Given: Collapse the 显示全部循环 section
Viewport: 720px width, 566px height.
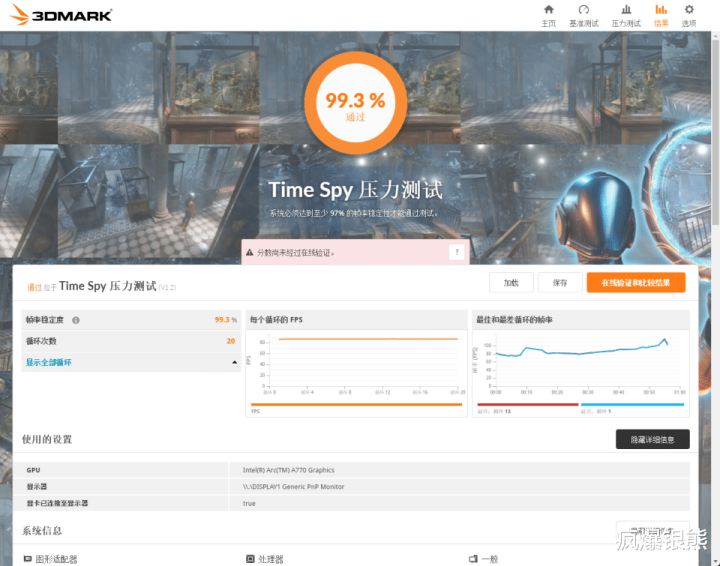Looking at the screenshot, I should 235,363.
